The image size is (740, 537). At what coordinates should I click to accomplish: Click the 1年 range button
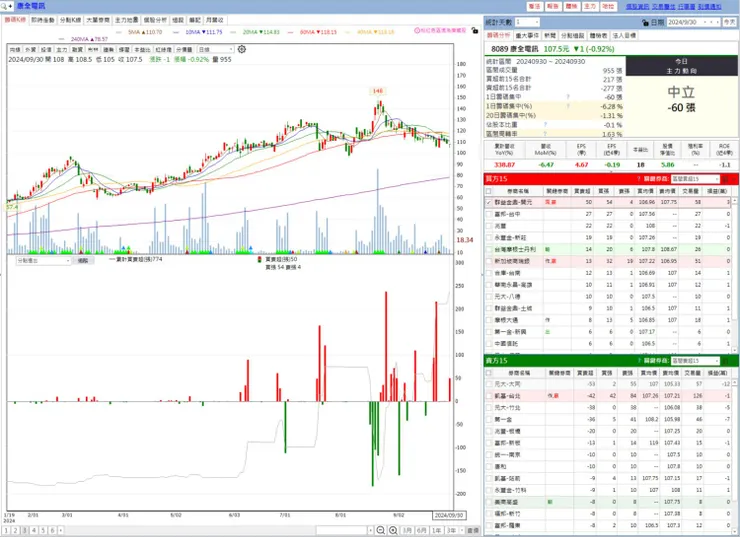click(436, 530)
